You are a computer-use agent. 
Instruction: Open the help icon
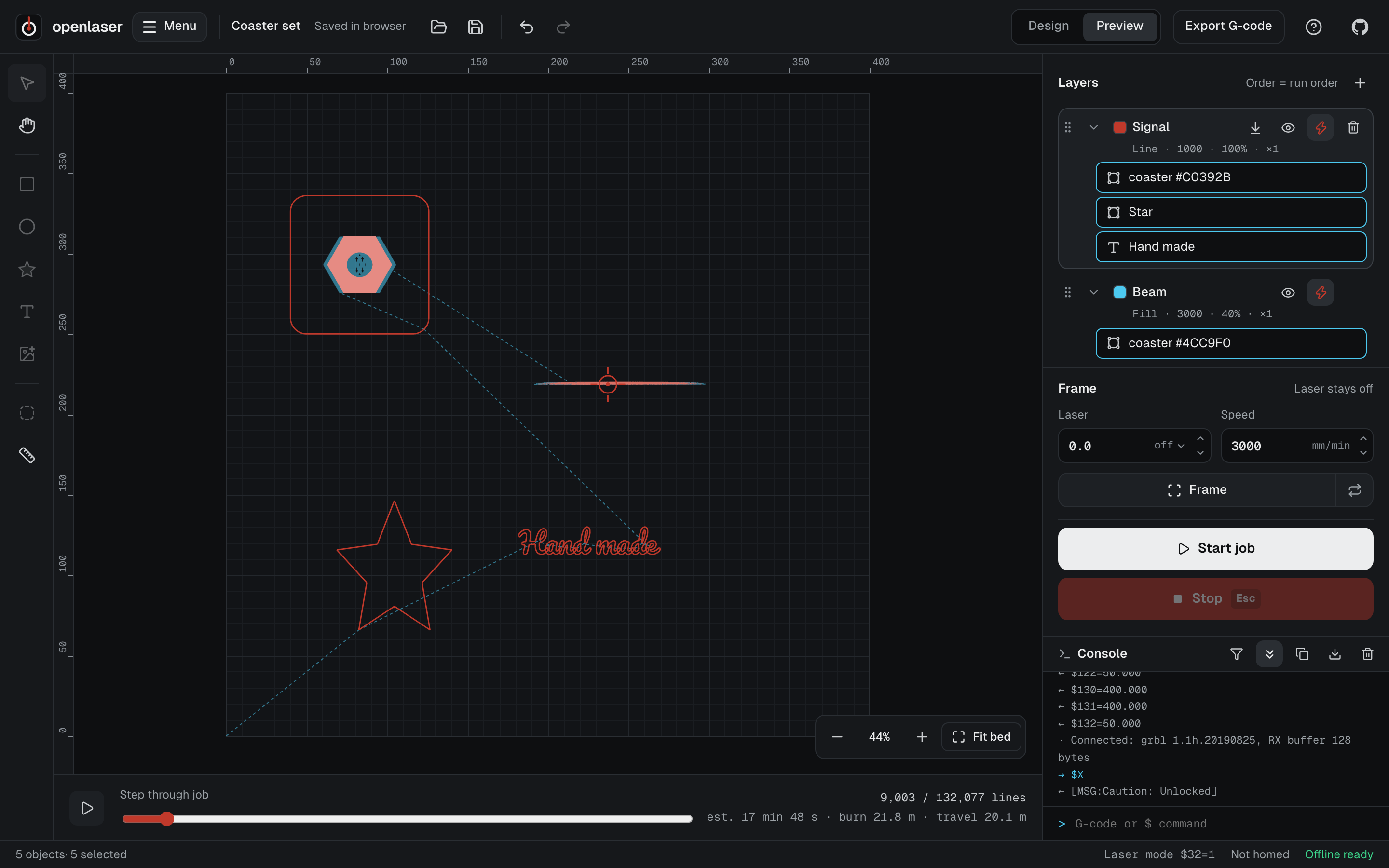(x=1313, y=27)
